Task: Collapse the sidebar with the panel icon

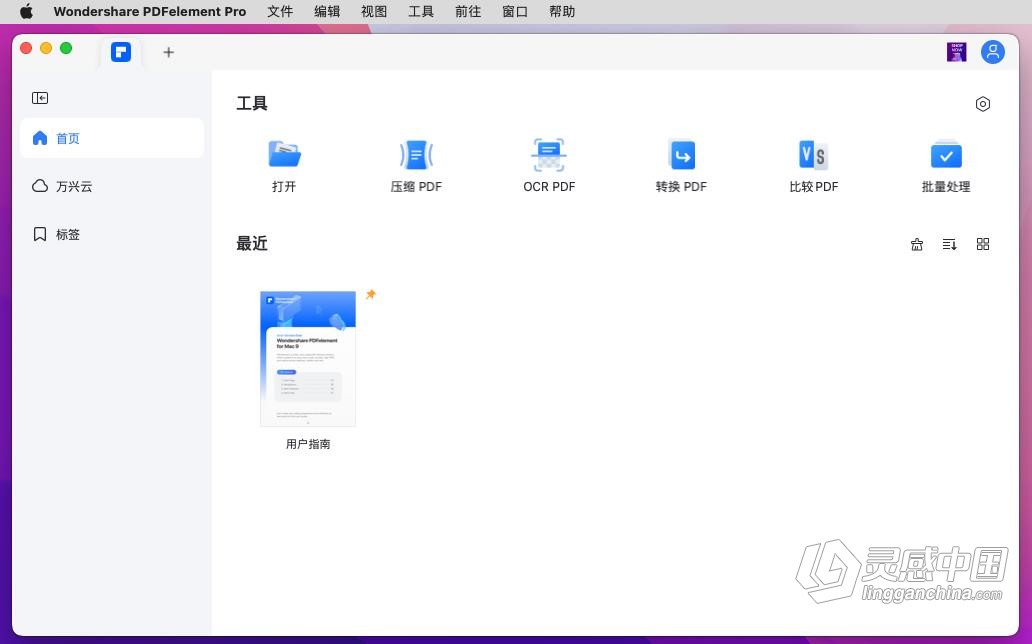Action: pos(40,98)
